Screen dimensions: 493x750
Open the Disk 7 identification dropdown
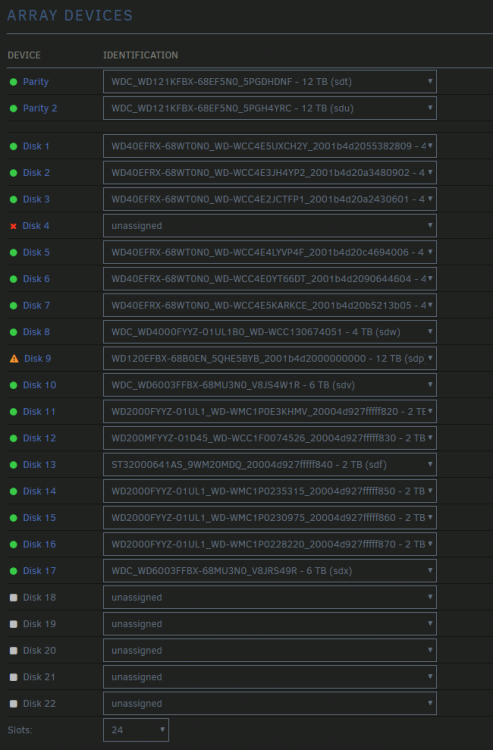[270, 306]
